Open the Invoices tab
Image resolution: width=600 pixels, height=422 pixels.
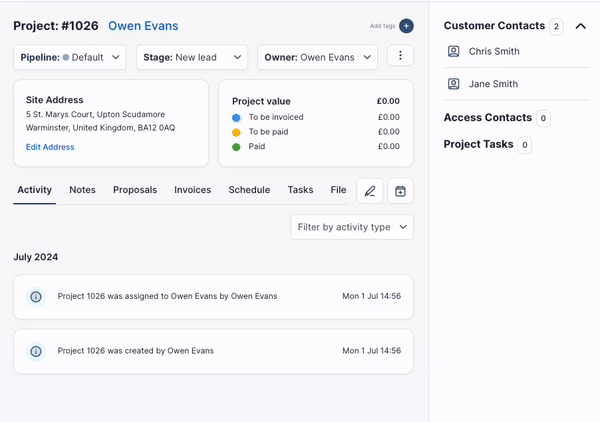[x=192, y=190]
